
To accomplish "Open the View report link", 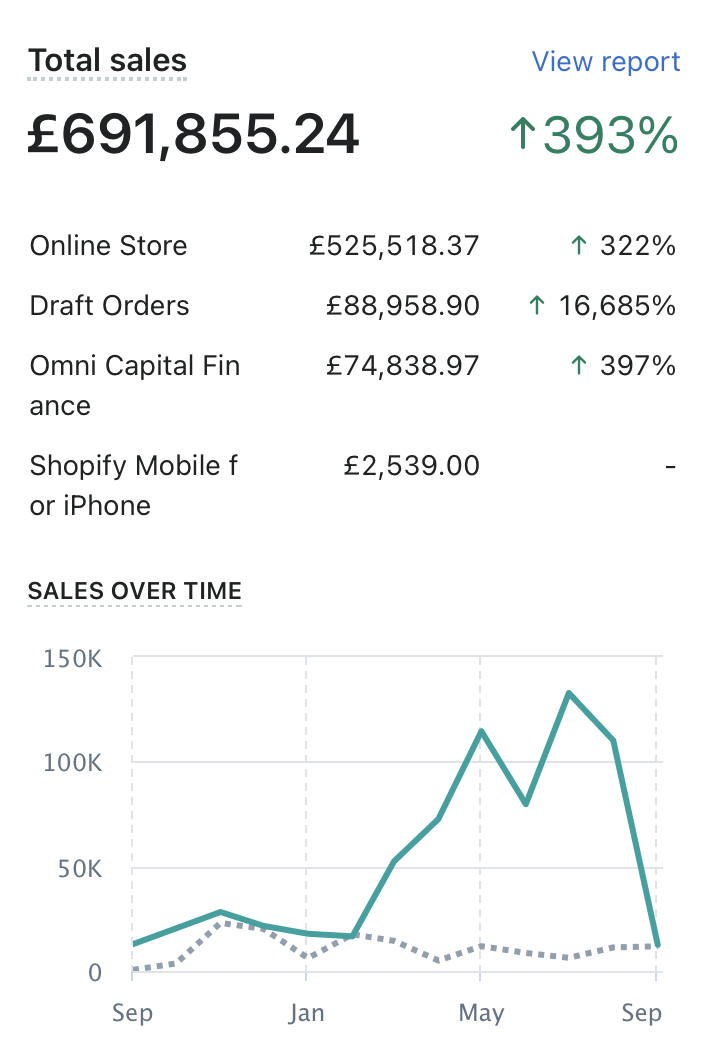I will pyautogui.click(x=605, y=62).
